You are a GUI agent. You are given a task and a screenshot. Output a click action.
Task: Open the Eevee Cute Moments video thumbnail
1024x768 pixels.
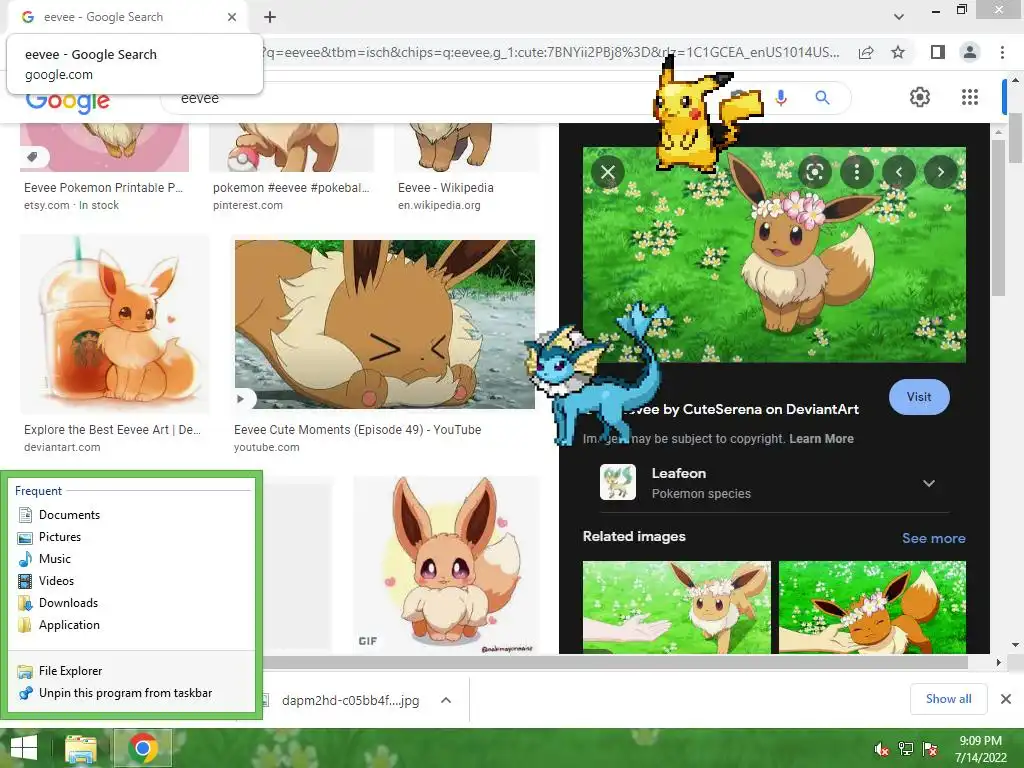click(385, 324)
